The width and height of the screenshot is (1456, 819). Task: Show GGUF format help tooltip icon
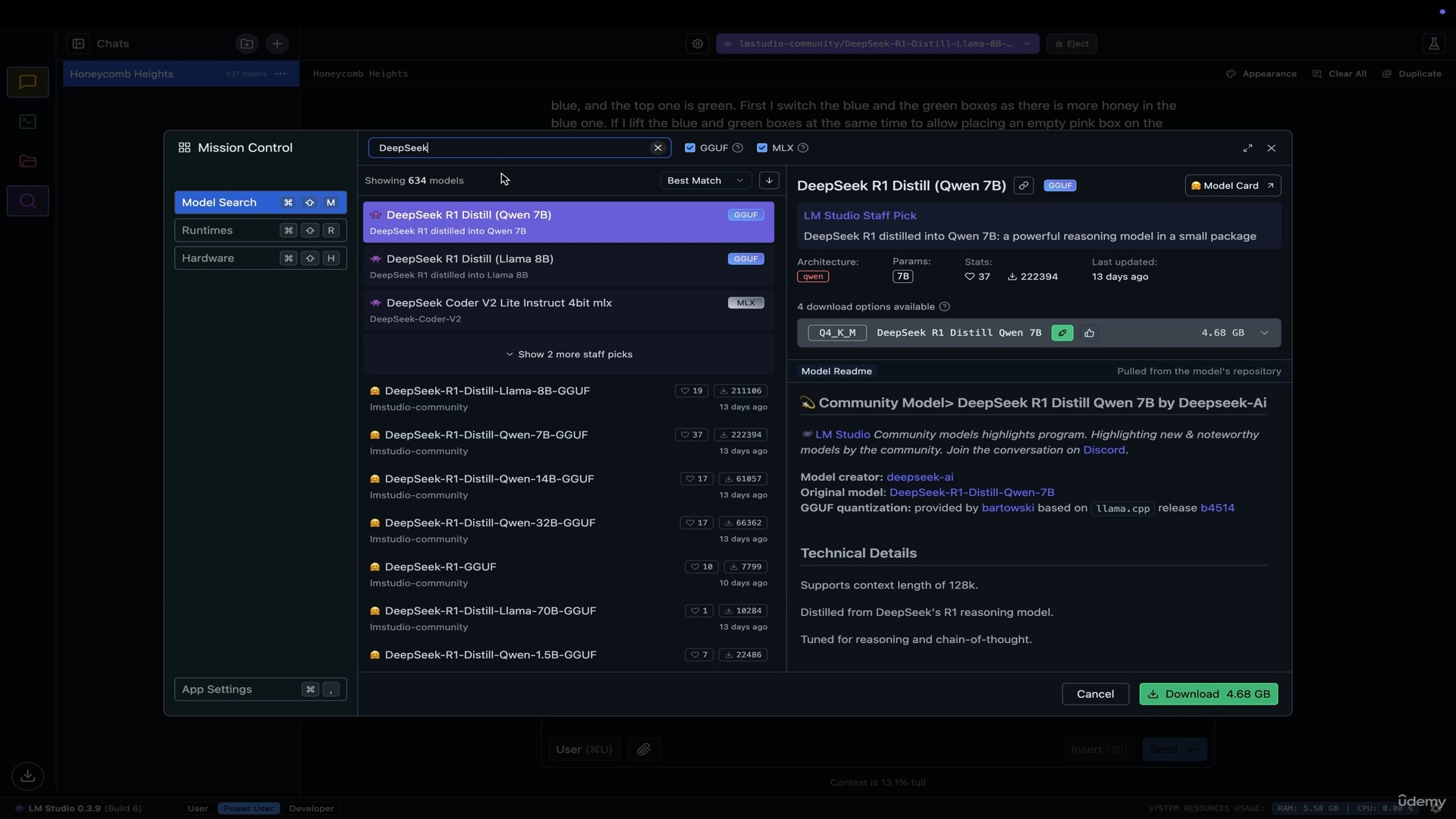(x=738, y=148)
